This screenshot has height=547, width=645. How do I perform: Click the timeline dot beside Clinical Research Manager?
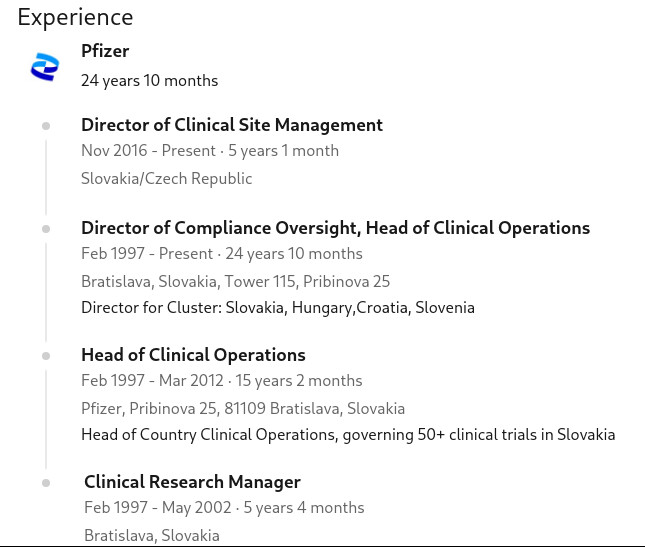click(46, 482)
